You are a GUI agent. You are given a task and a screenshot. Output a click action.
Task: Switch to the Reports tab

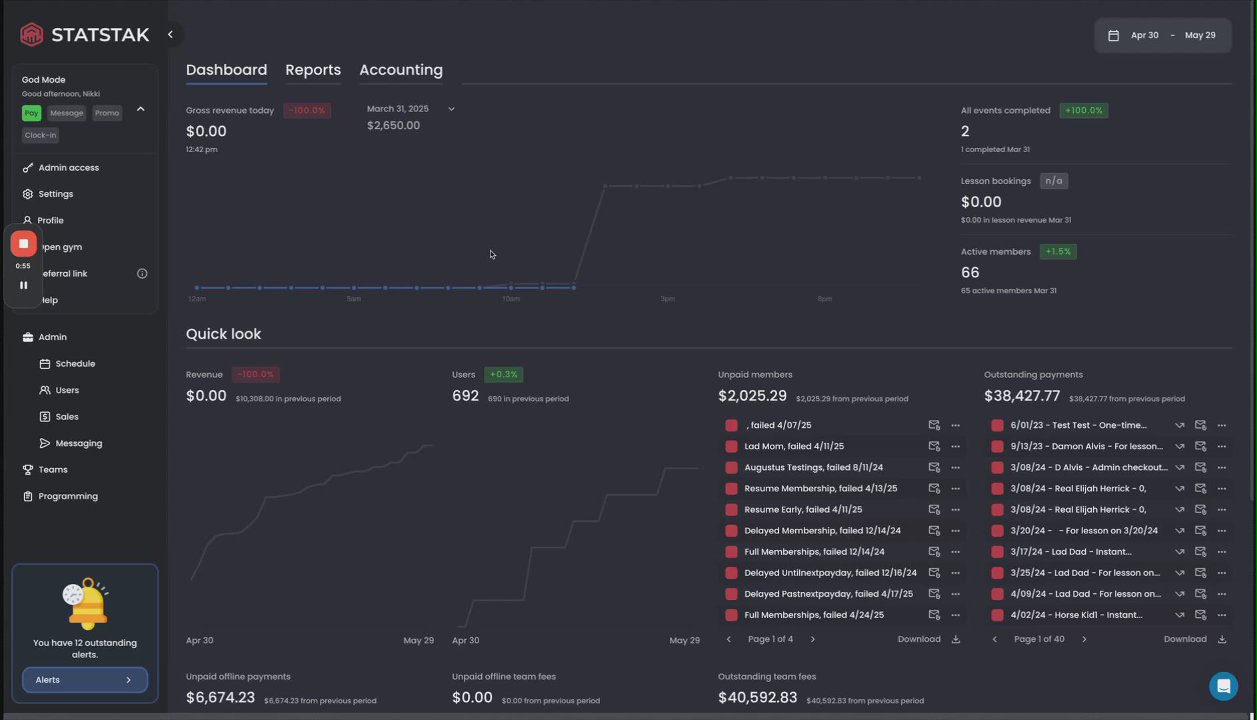313,70
